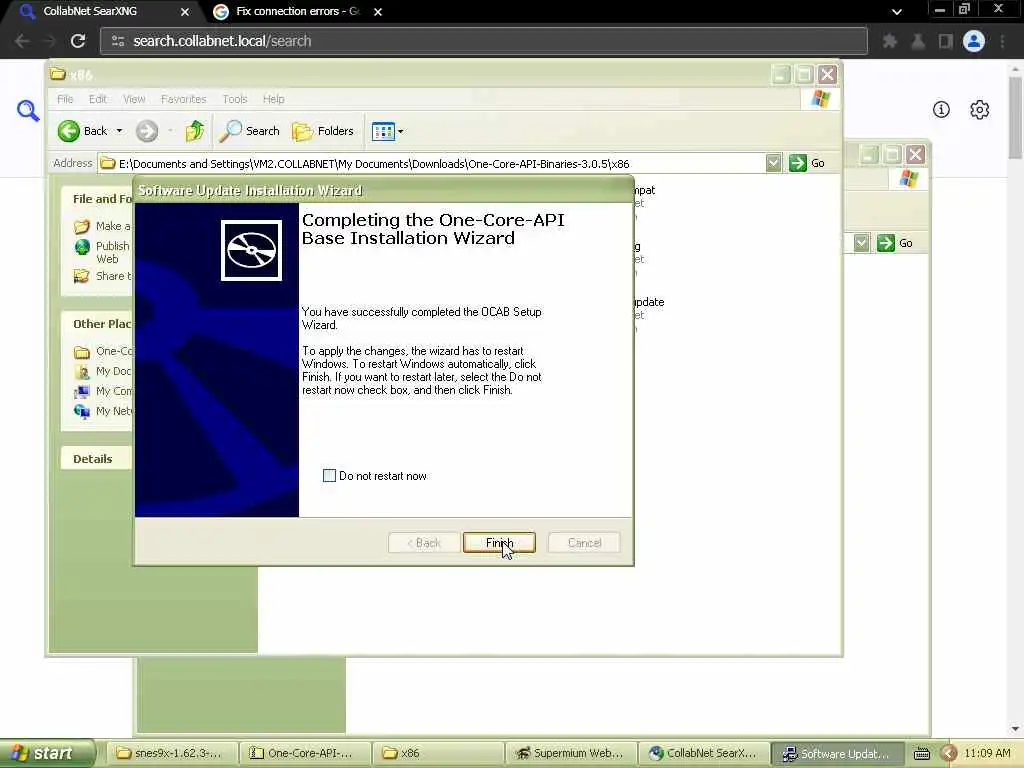The height and width of the screenshot is (768, 1024).
Task: Open My Computer icon in Other Places
Action: coord(82,391)
